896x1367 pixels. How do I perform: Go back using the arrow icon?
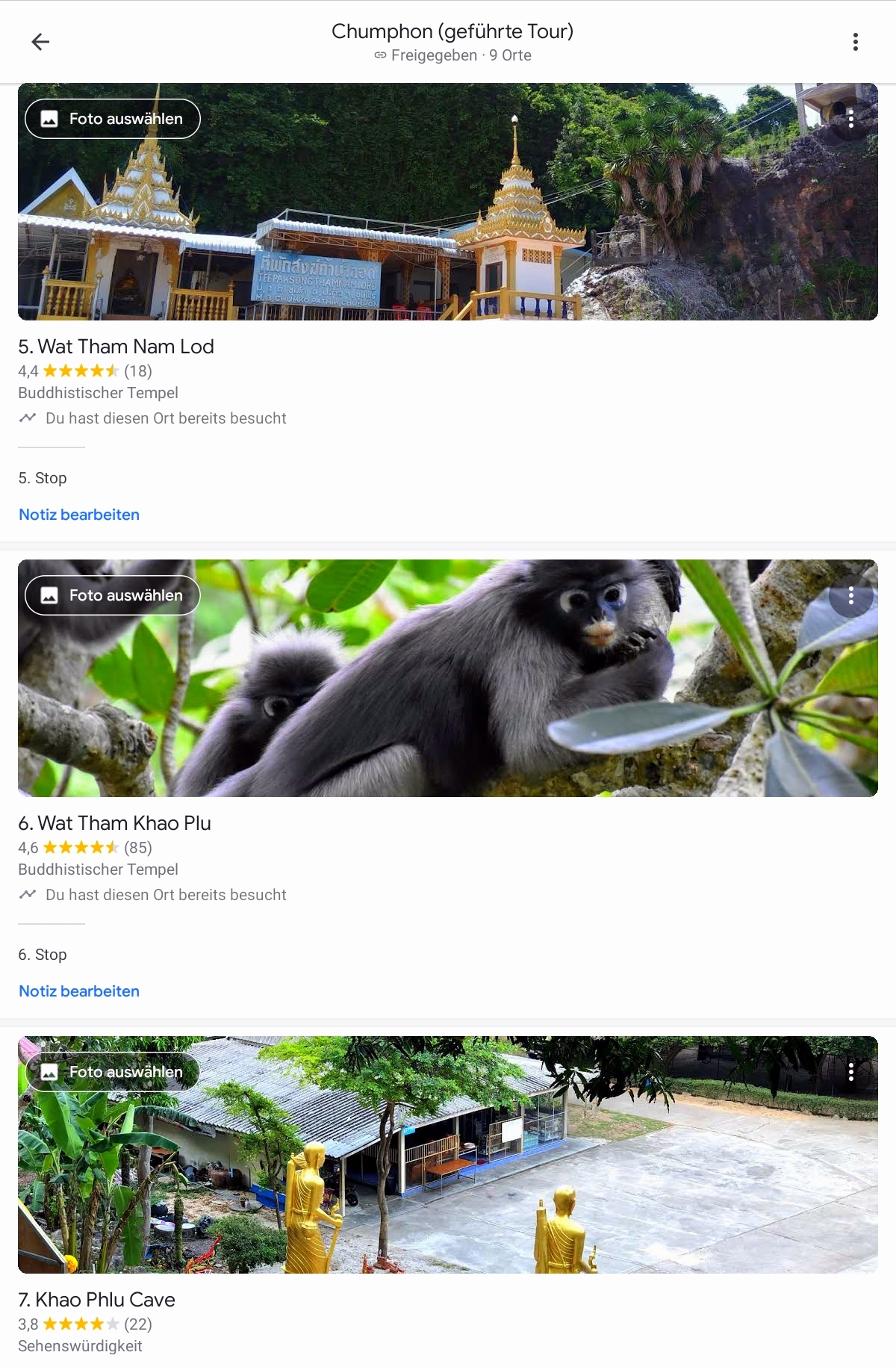40,42
